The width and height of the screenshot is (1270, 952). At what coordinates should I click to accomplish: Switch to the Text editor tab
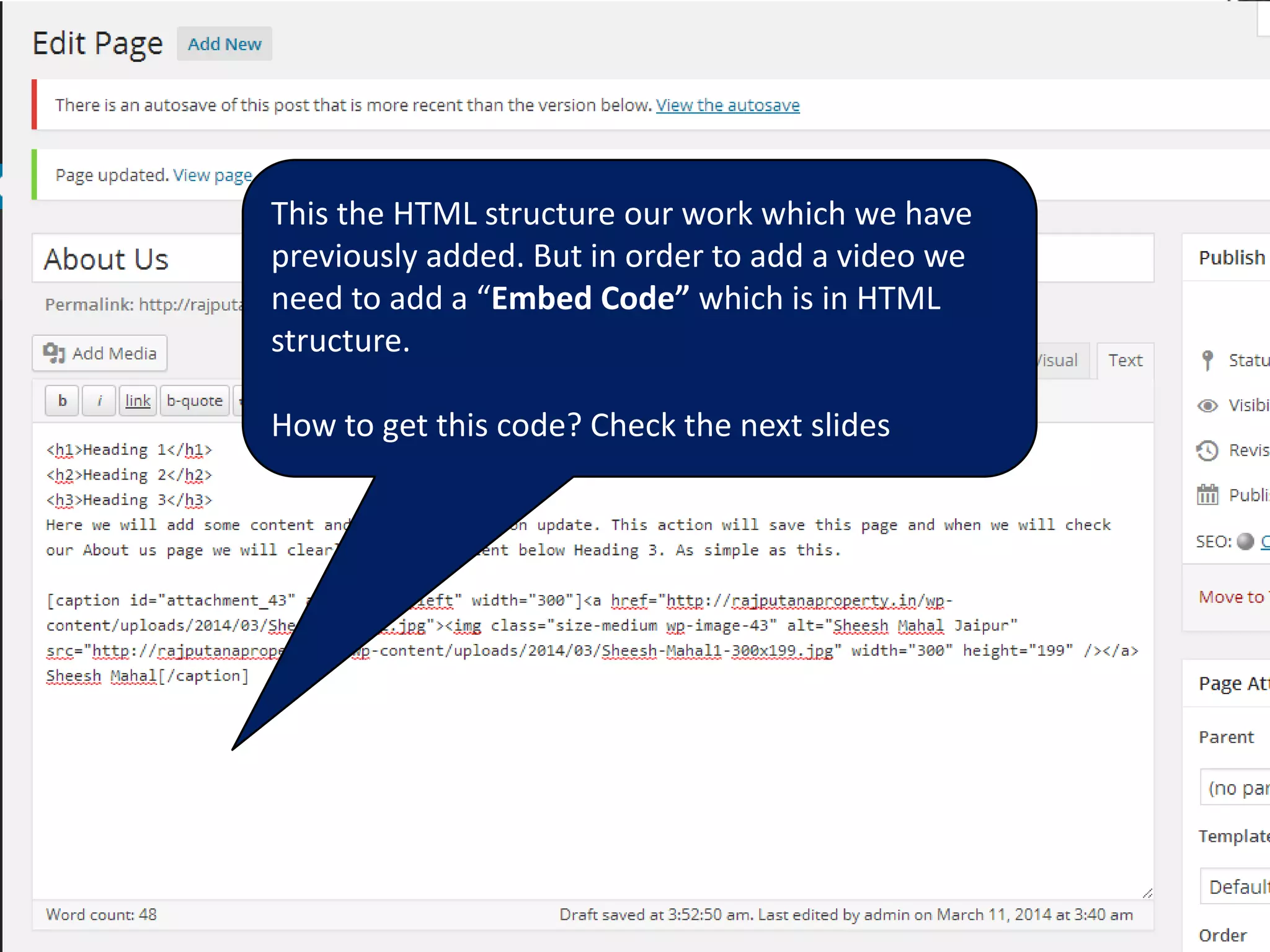coord(1126,361)
